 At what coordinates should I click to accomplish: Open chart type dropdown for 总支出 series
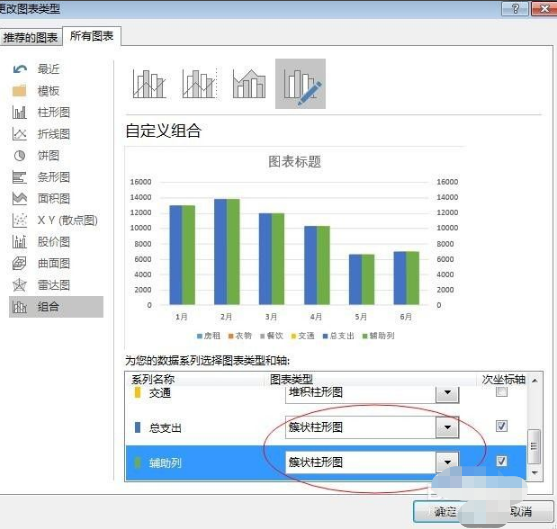(x=447, y=427)
